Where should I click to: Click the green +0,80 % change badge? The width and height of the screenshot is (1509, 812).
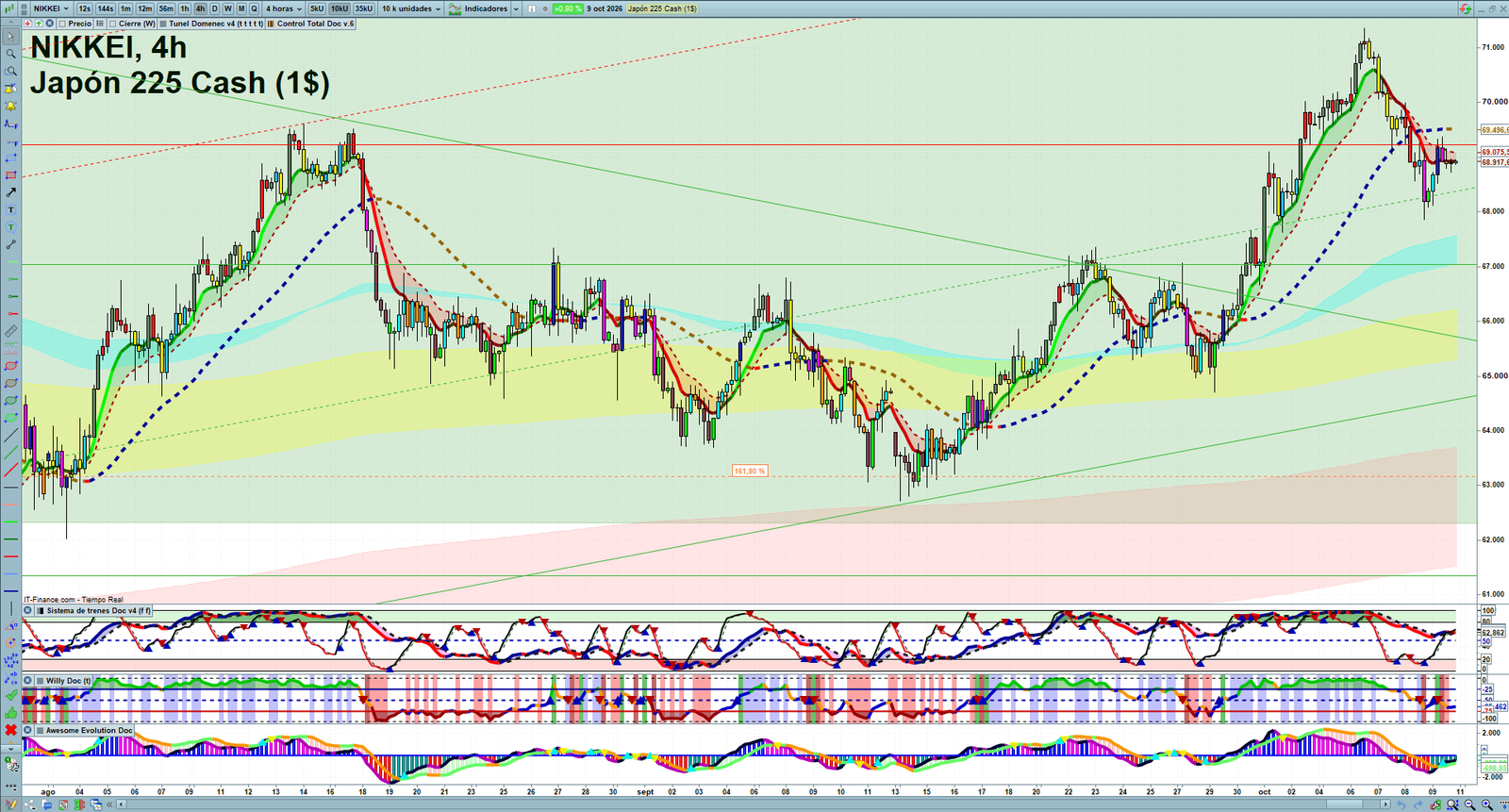coord(567,8)
